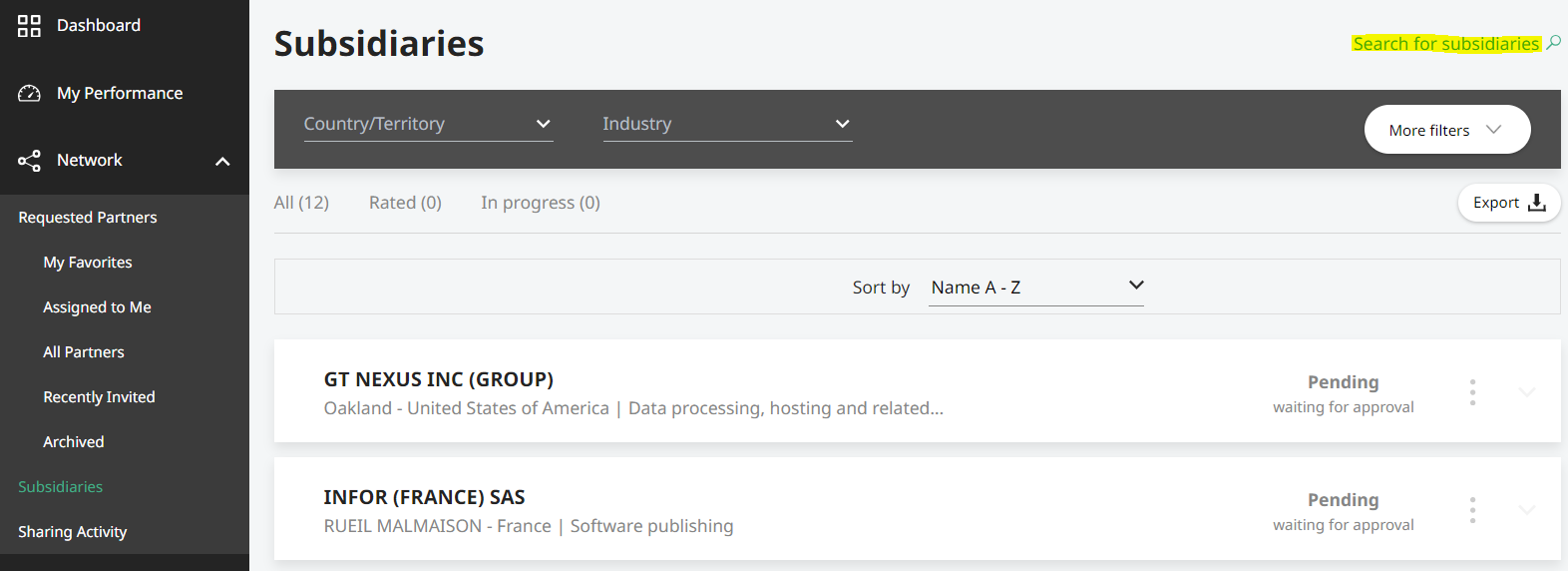
Task: Open Sharing Activity in the sidebar
Action: (x=73, y=532)
